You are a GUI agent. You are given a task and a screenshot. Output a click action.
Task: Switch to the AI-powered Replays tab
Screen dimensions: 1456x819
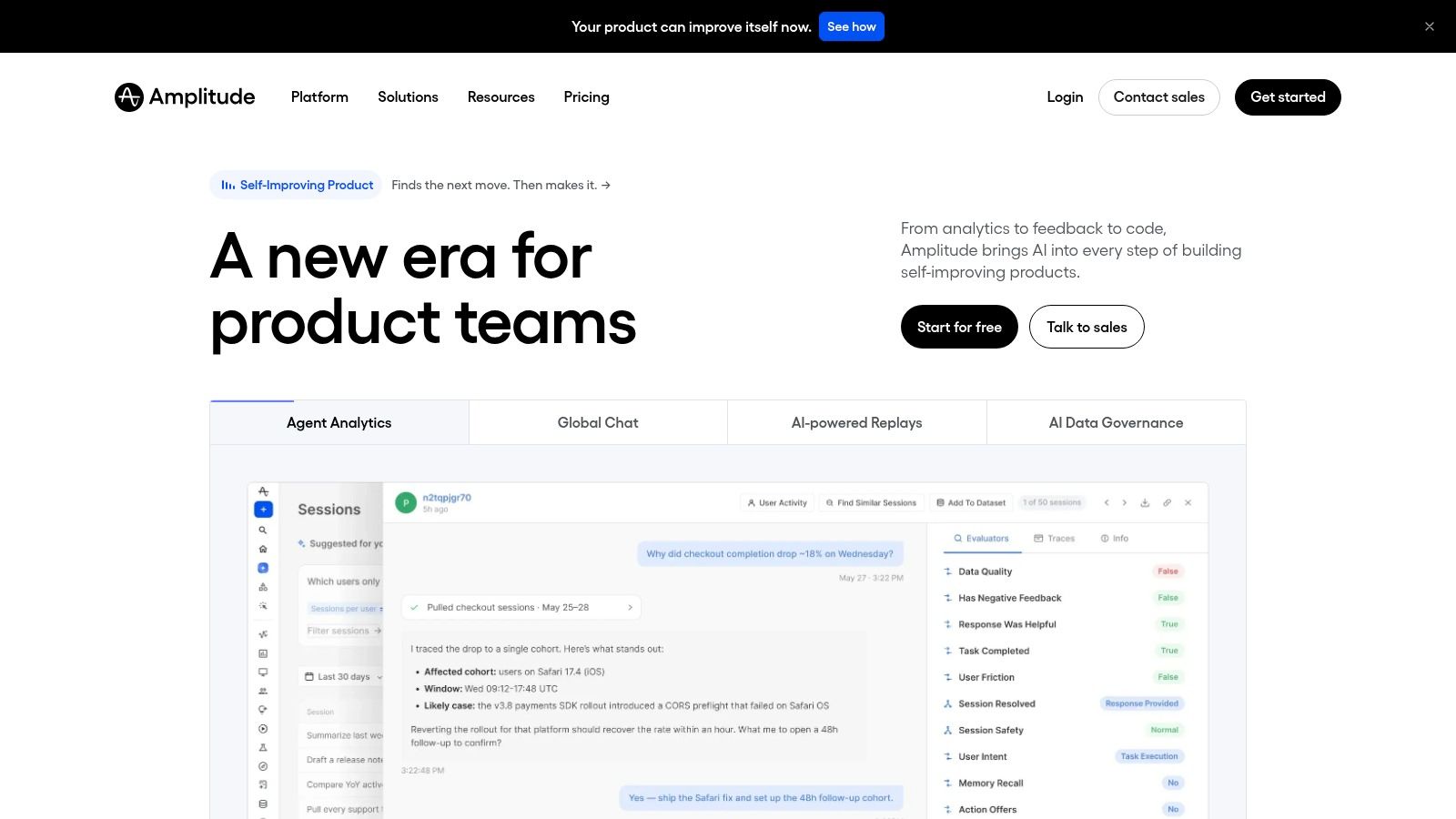[x=857, y=422]
